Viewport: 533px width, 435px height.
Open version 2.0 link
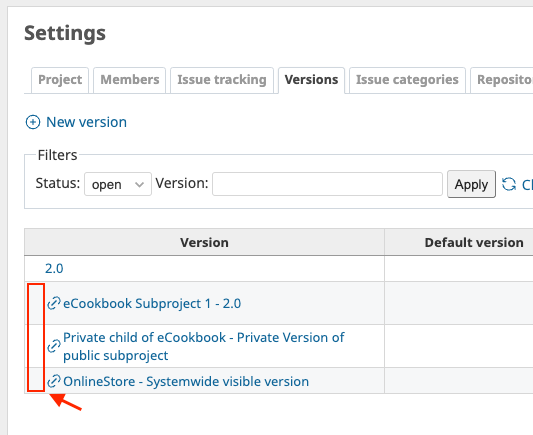pyautogui.click(x=54, y=268)
